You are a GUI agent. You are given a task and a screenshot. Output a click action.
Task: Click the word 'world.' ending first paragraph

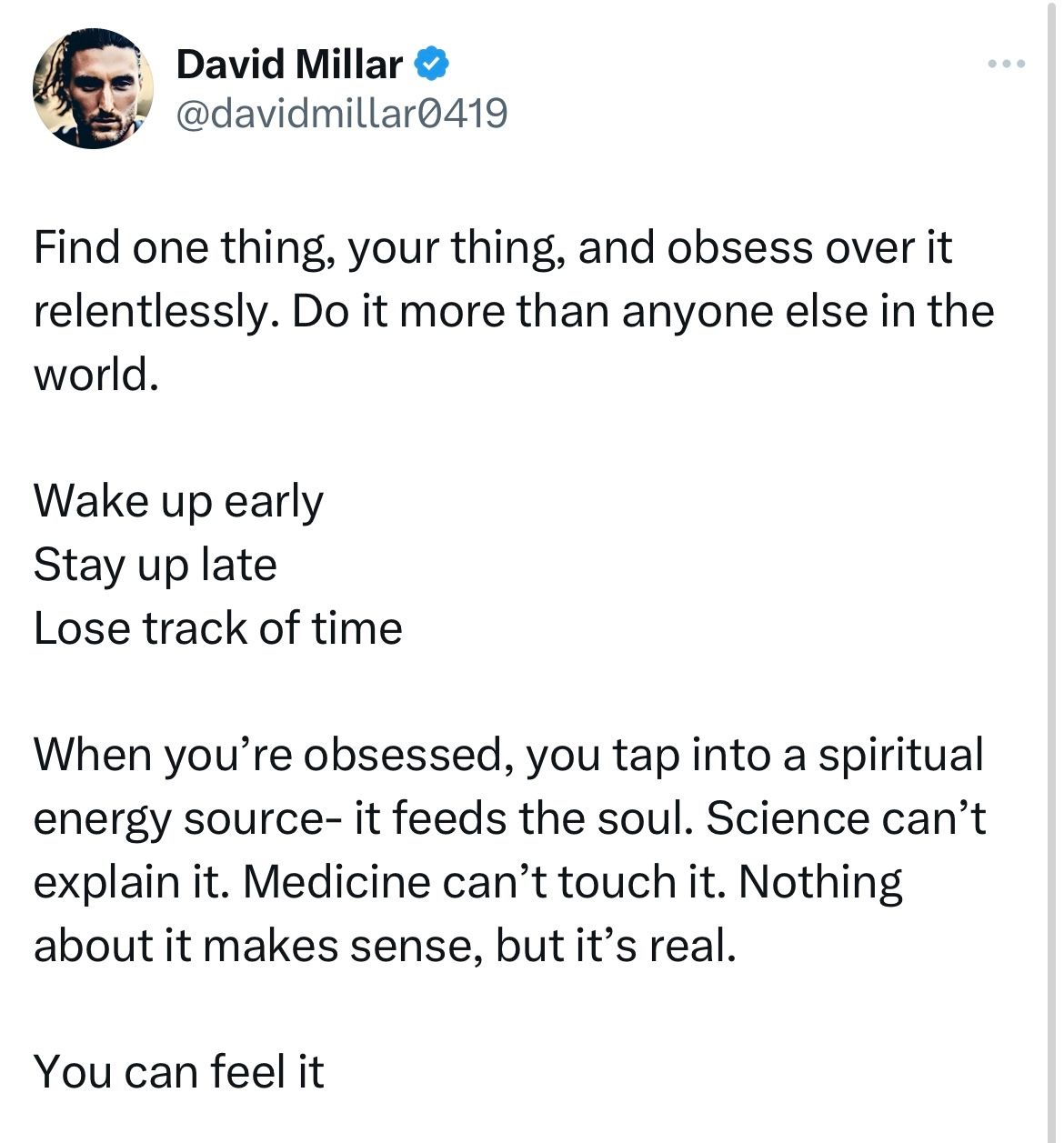96,374
